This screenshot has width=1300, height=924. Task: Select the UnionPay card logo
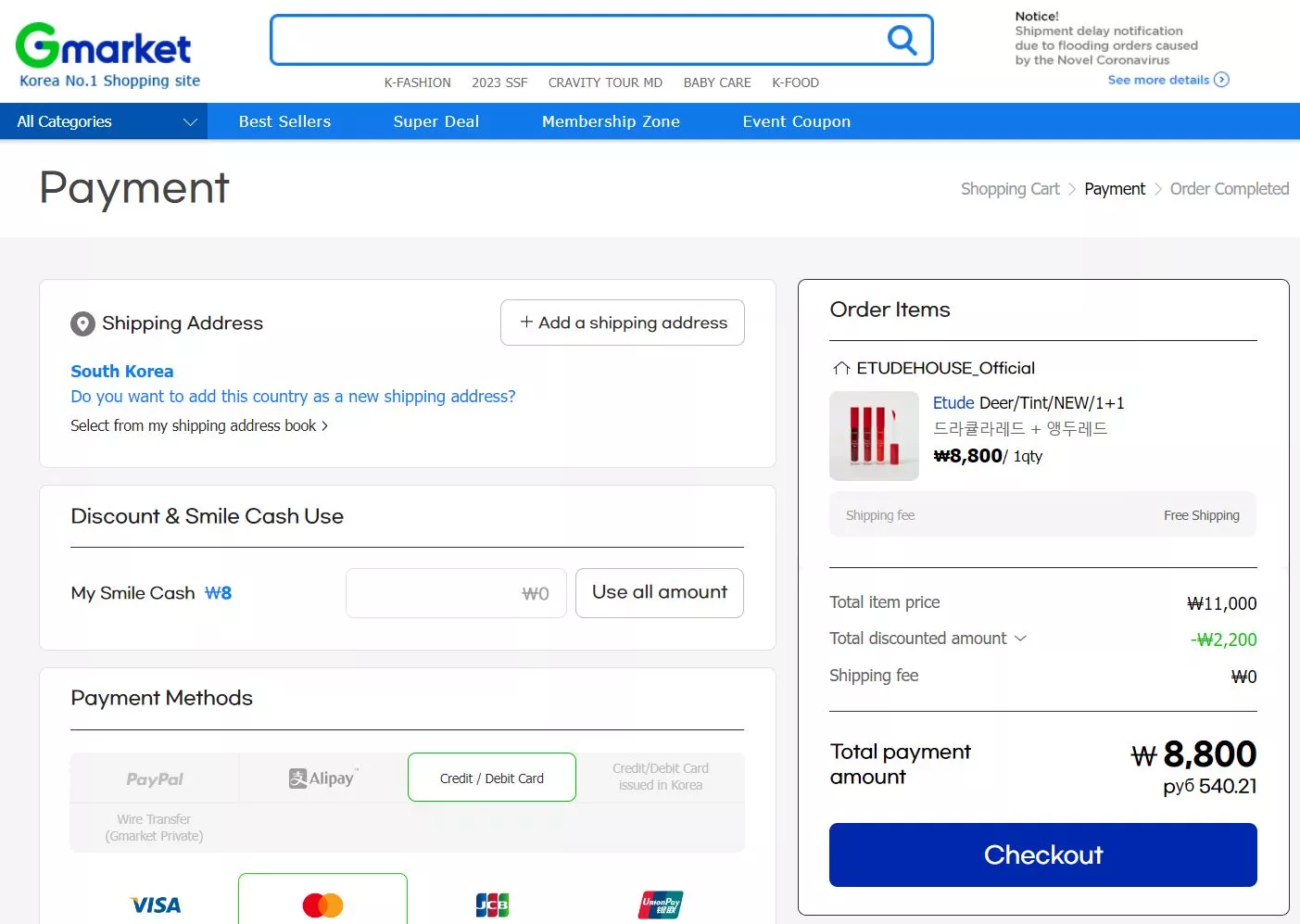[661, 905]
